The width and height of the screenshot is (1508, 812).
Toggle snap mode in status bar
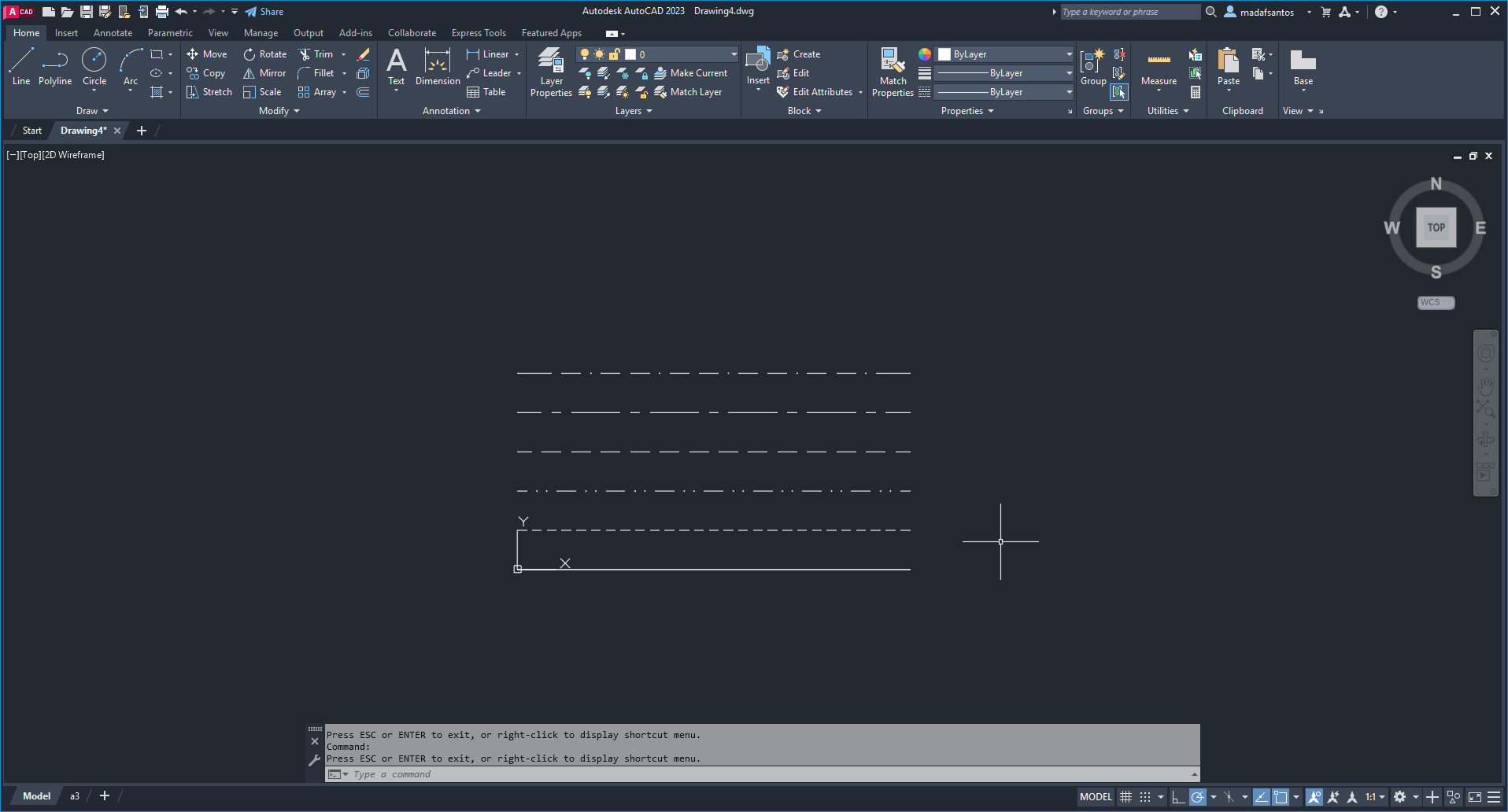coord(1145,797)
